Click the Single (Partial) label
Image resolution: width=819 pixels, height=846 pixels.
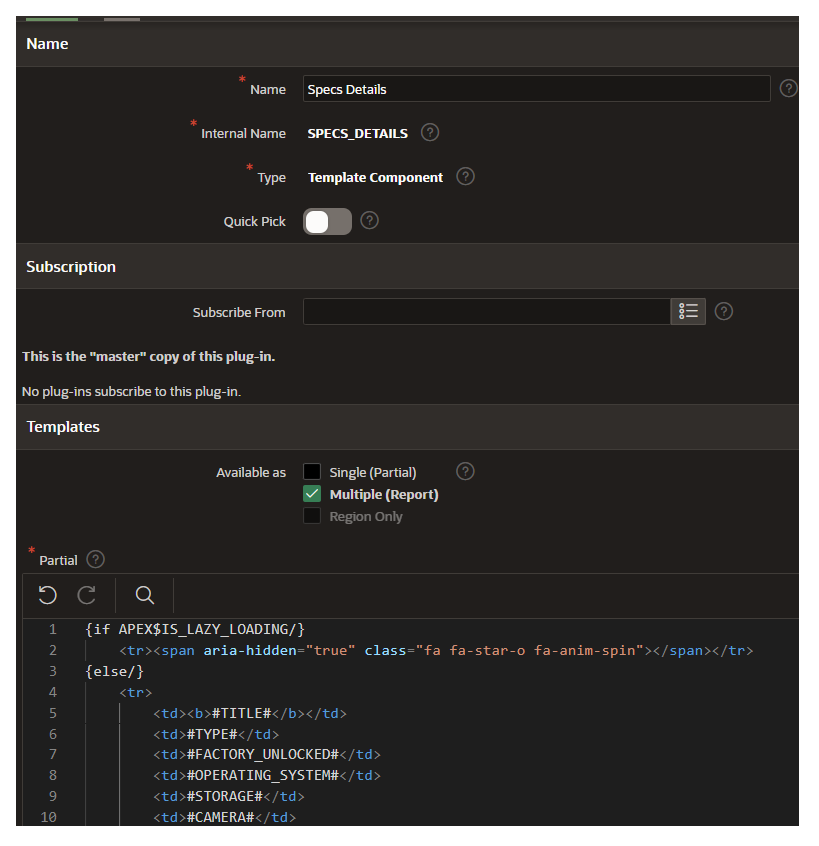[x=373, y=473]
